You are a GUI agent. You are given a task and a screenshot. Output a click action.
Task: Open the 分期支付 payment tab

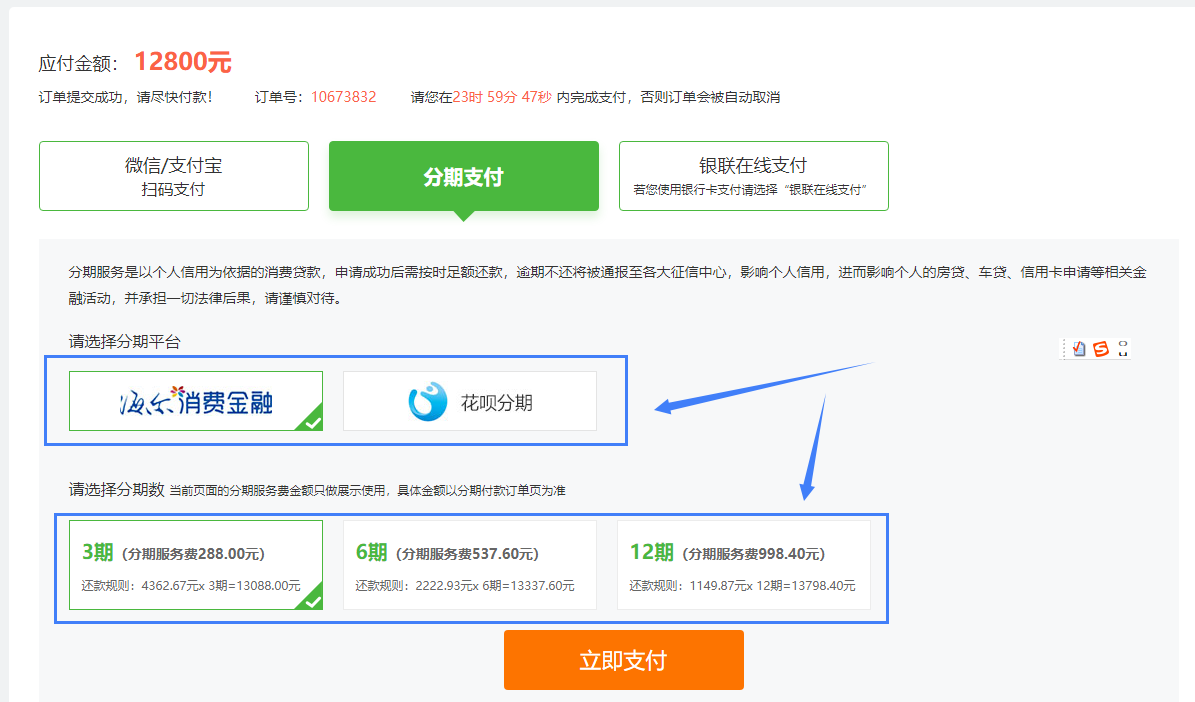click(463, 177)
